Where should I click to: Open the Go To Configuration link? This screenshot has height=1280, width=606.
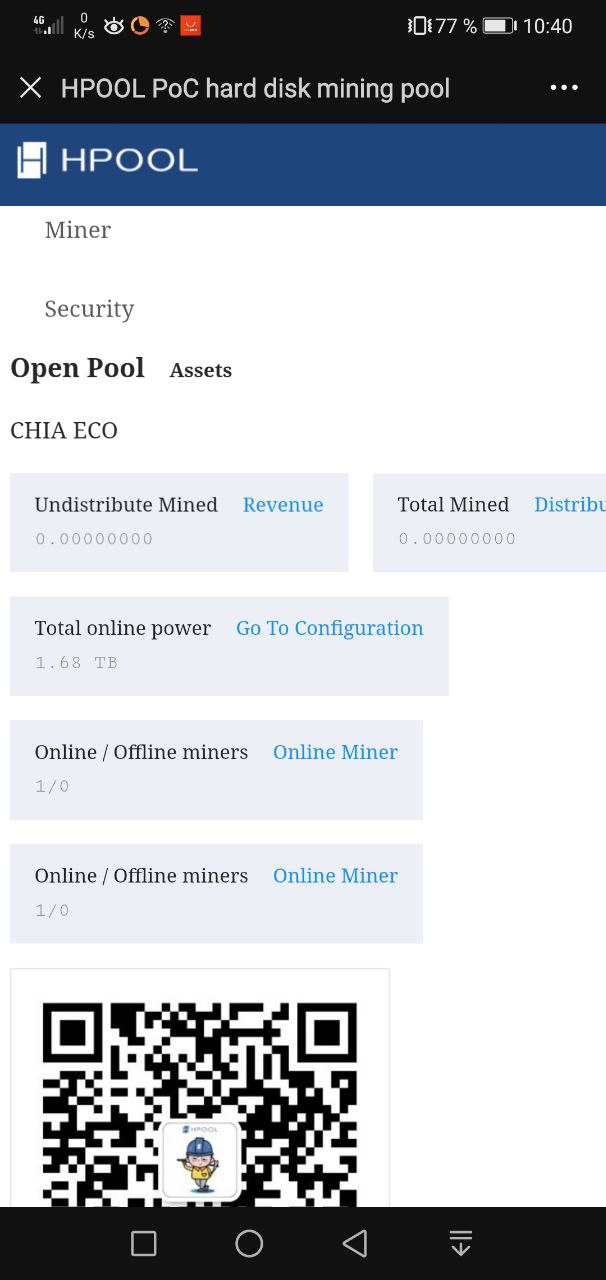coord(329,628)
